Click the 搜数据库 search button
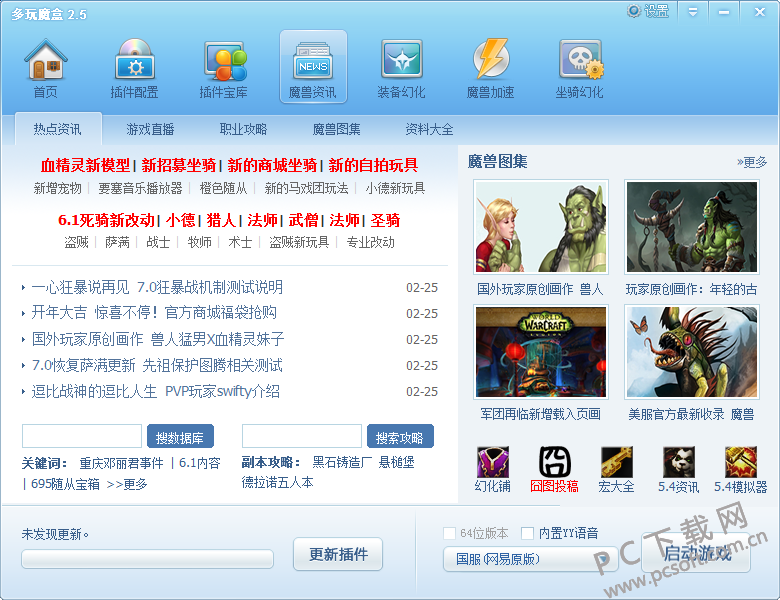This screenshot has height=600, width=780. [x=180, y=438]
